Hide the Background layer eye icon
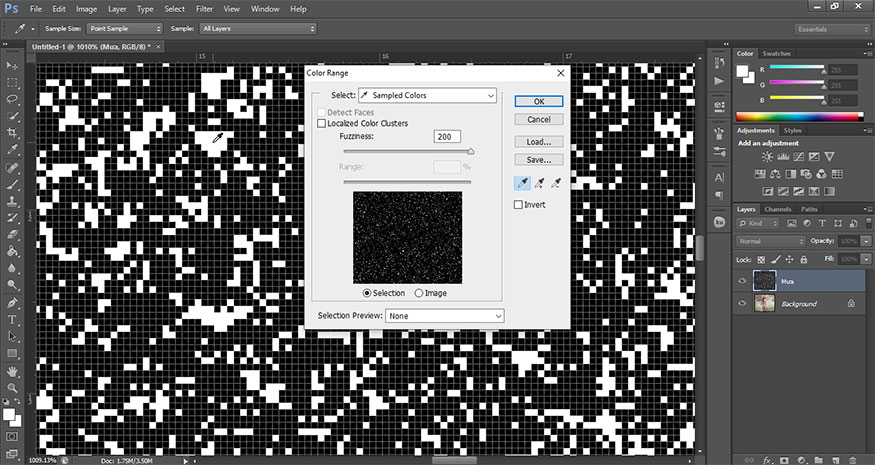 [742, 304]
